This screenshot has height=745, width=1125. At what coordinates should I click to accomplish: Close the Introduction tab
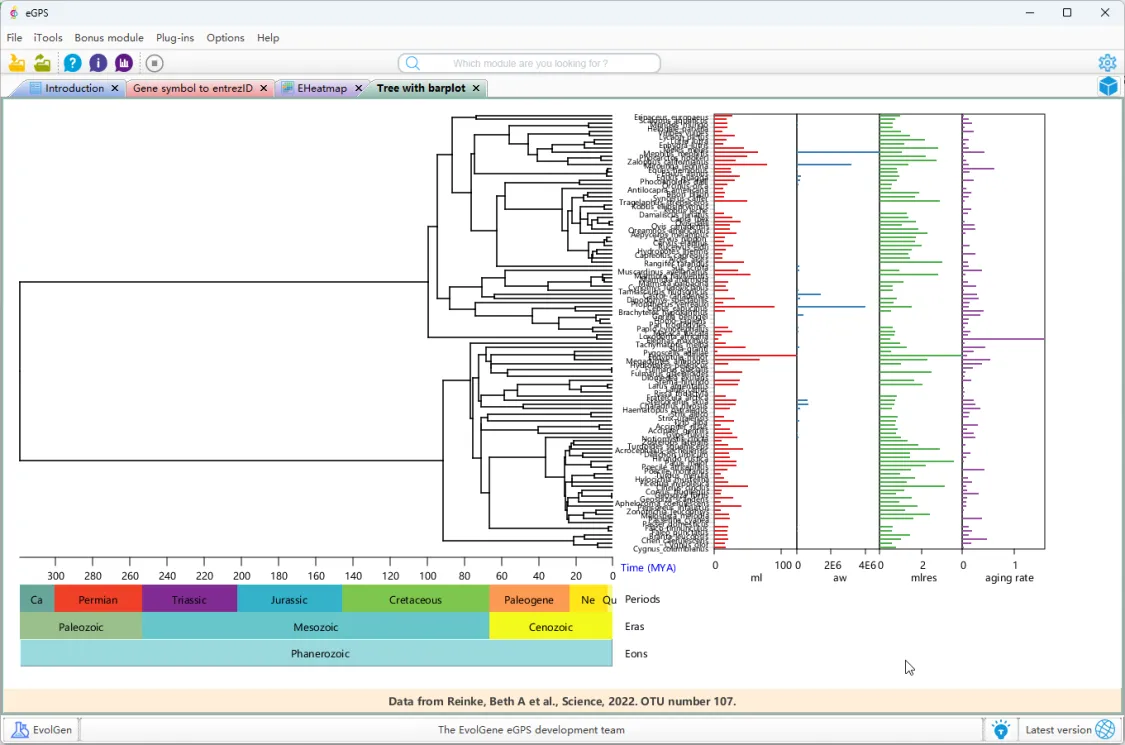click(x=115, y=88)
